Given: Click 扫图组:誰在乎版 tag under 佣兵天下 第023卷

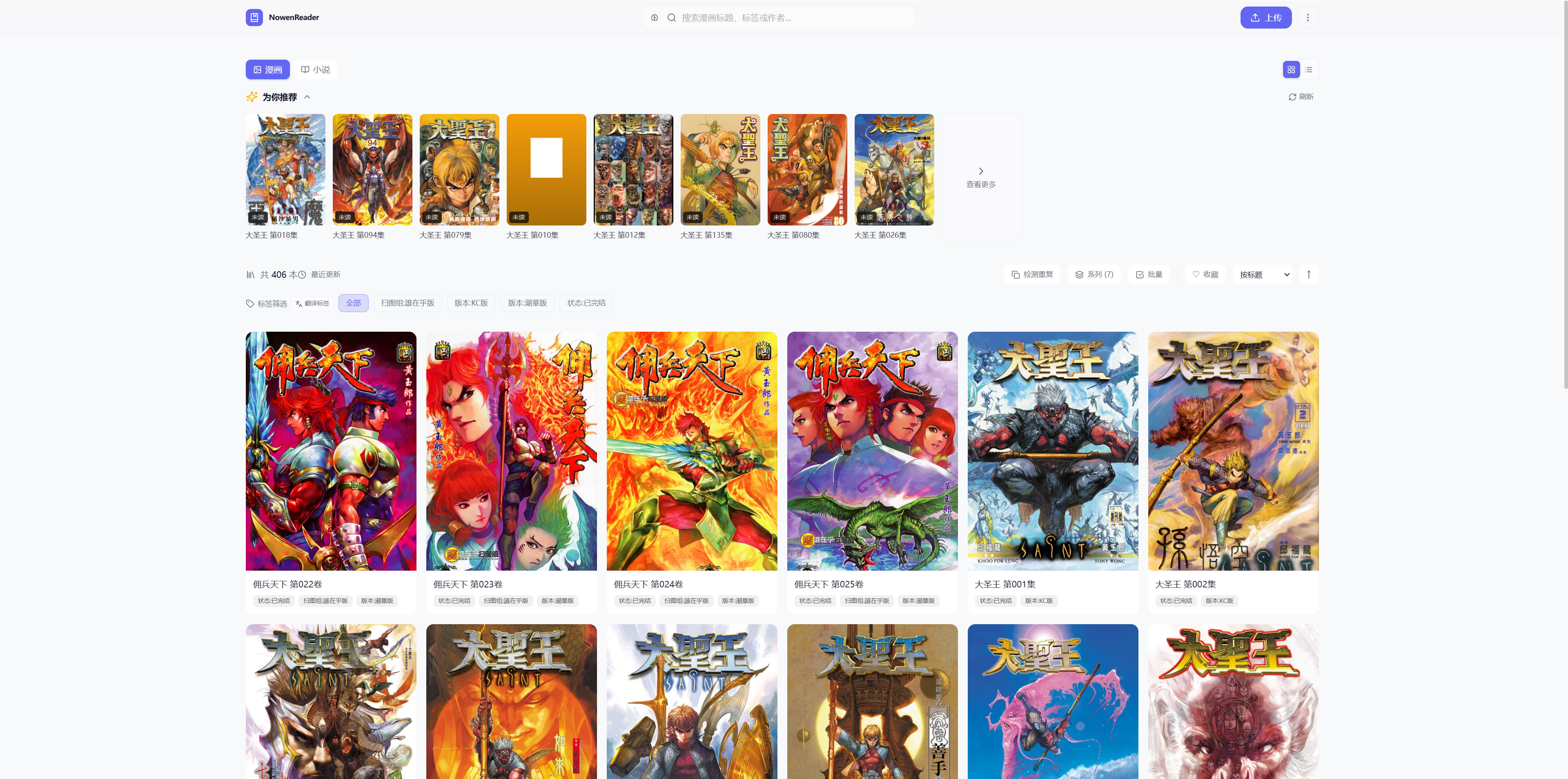Looking at the screenshot, I should point(506,601).
